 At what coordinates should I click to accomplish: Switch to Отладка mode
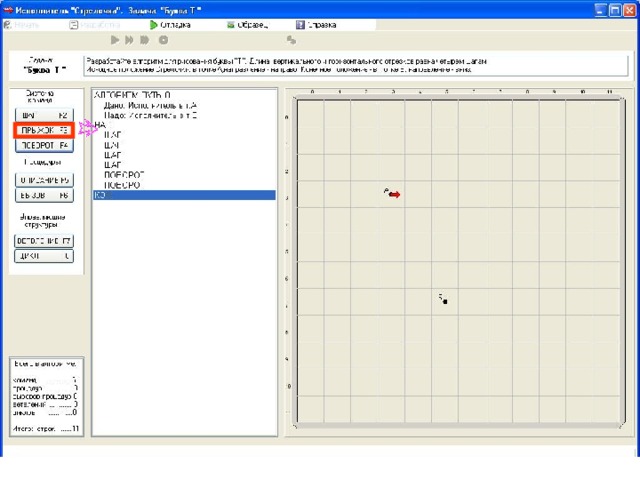(170, 25)
